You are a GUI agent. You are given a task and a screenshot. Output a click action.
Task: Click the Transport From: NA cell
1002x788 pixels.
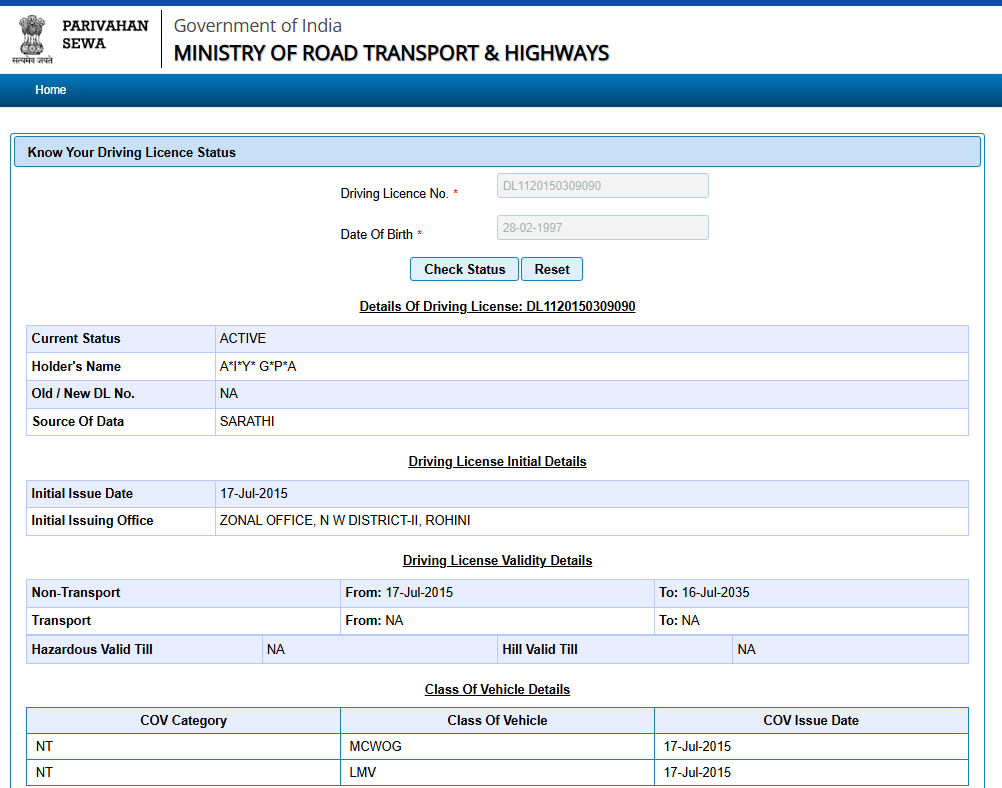497,621
